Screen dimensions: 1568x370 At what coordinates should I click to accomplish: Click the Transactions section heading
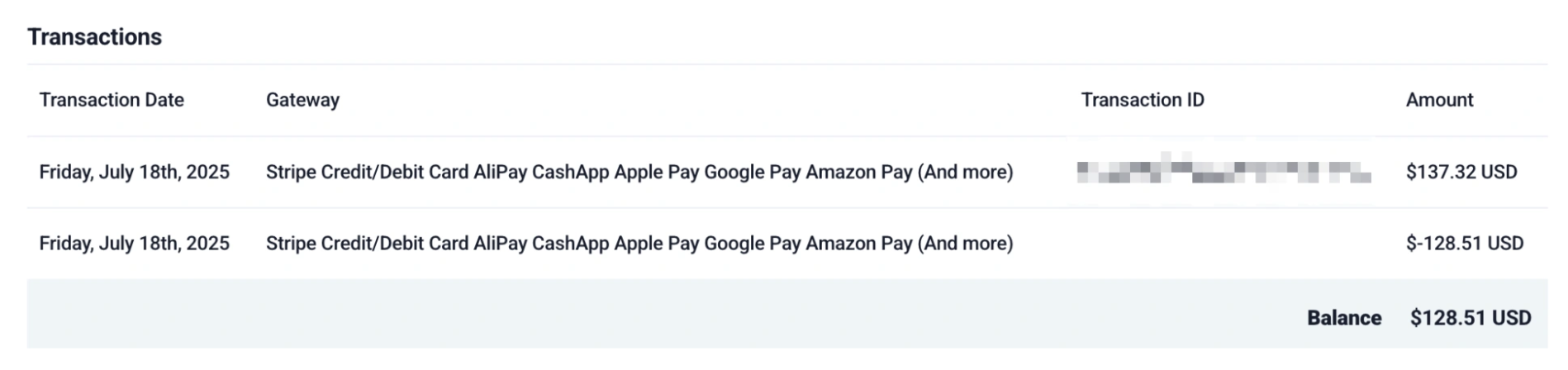(95, 37)
